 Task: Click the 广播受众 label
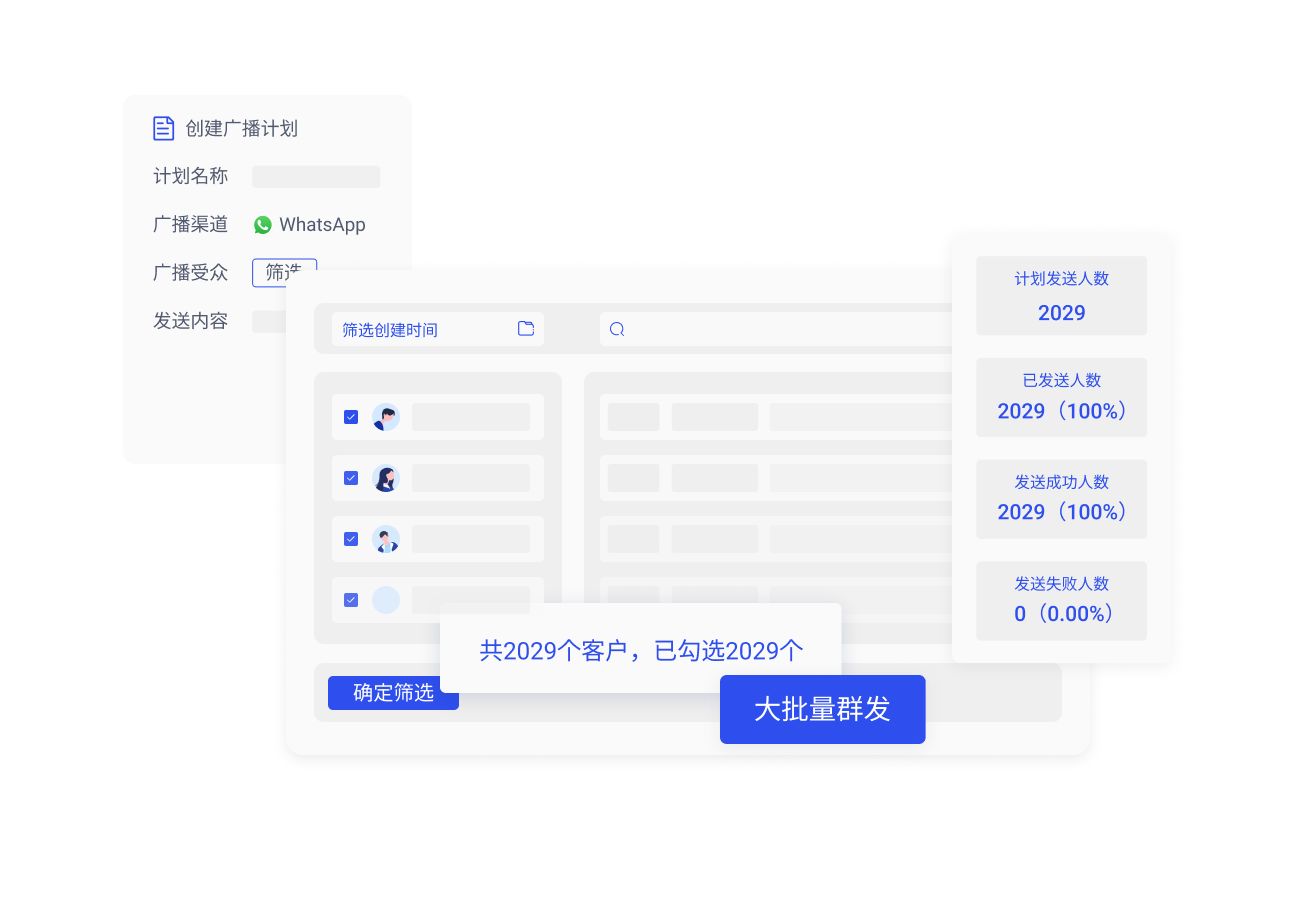pyautogui.click(x=190, y=272)
